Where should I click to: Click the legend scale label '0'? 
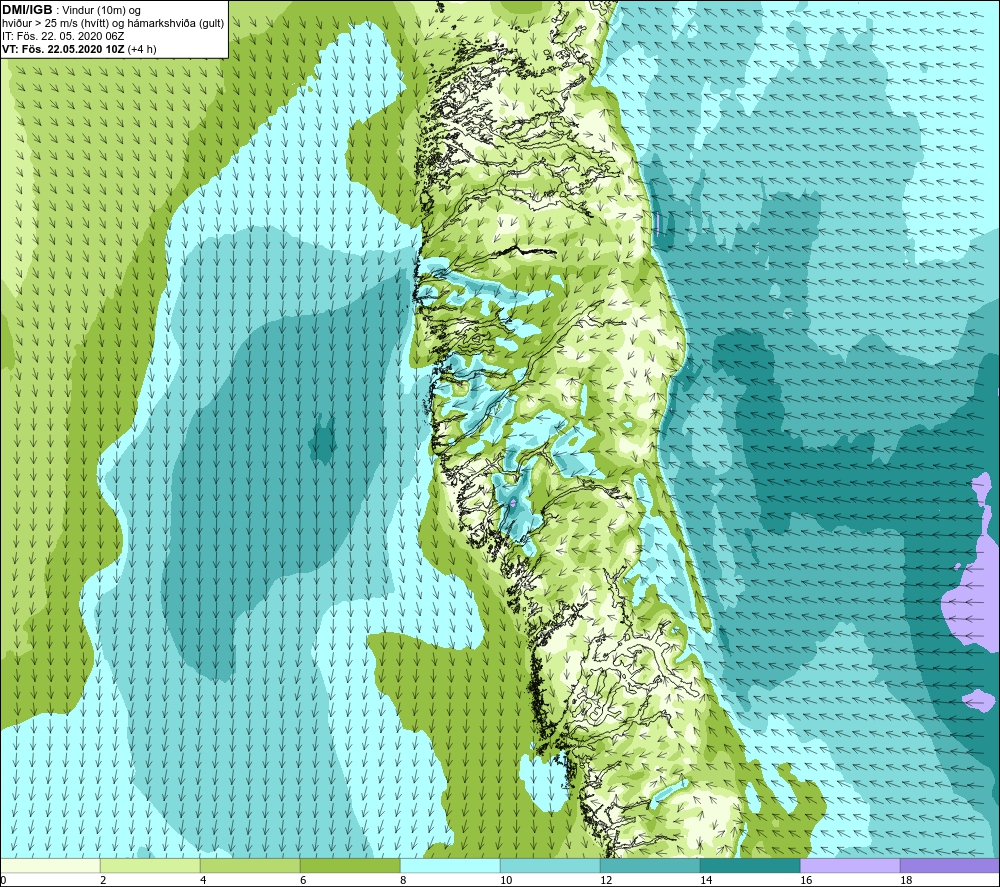coord(3,881)
